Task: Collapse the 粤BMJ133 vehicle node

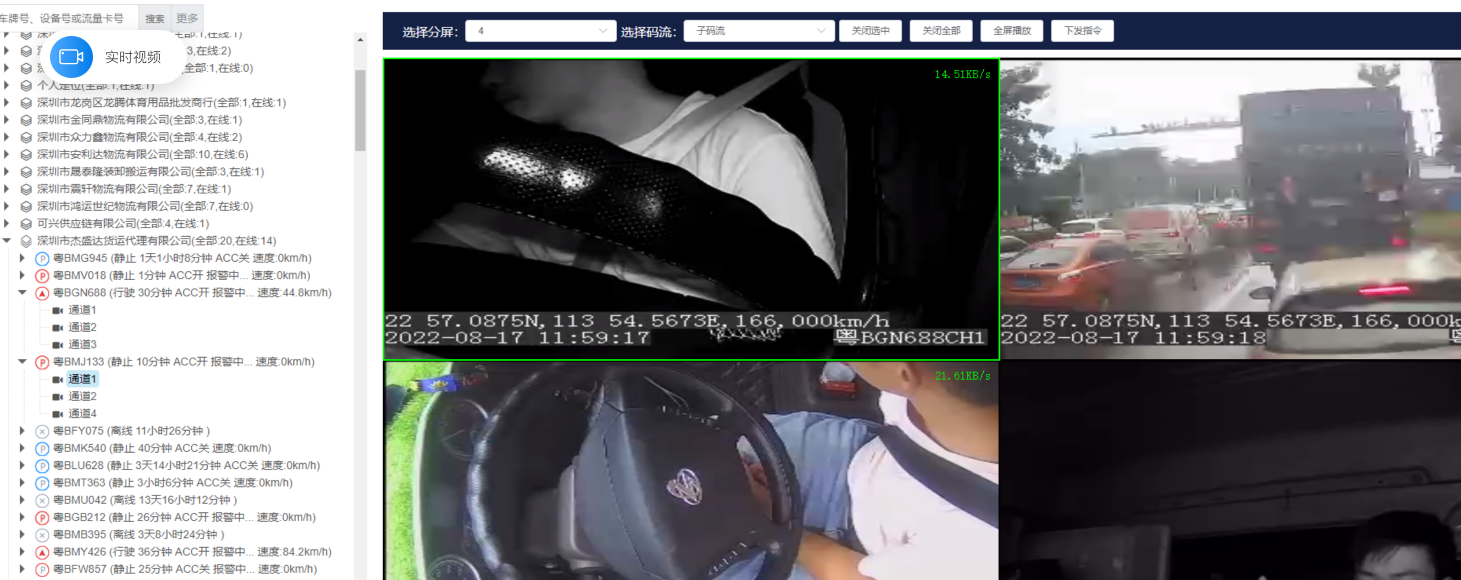Action: 22,362
